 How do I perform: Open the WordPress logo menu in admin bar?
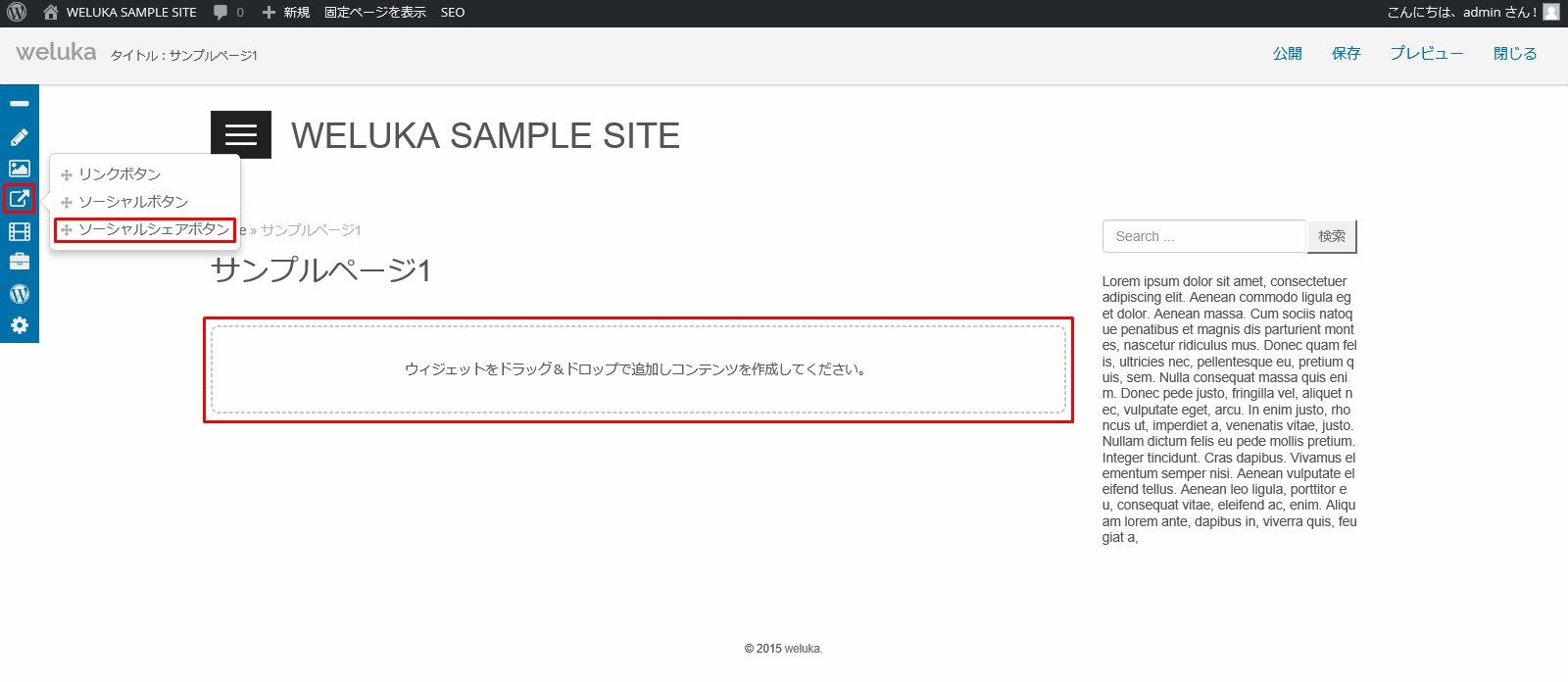pos(17,13)
